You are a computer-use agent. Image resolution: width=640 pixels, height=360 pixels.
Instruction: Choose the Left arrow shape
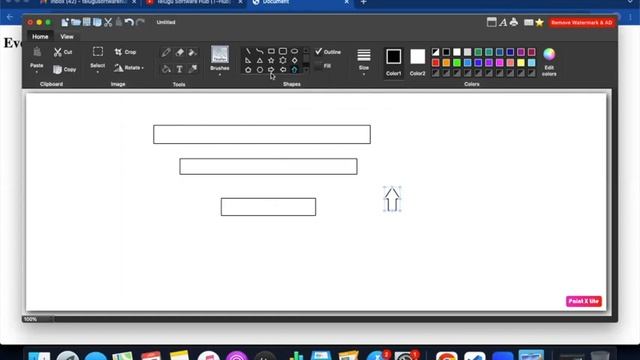tap(283, 70)
